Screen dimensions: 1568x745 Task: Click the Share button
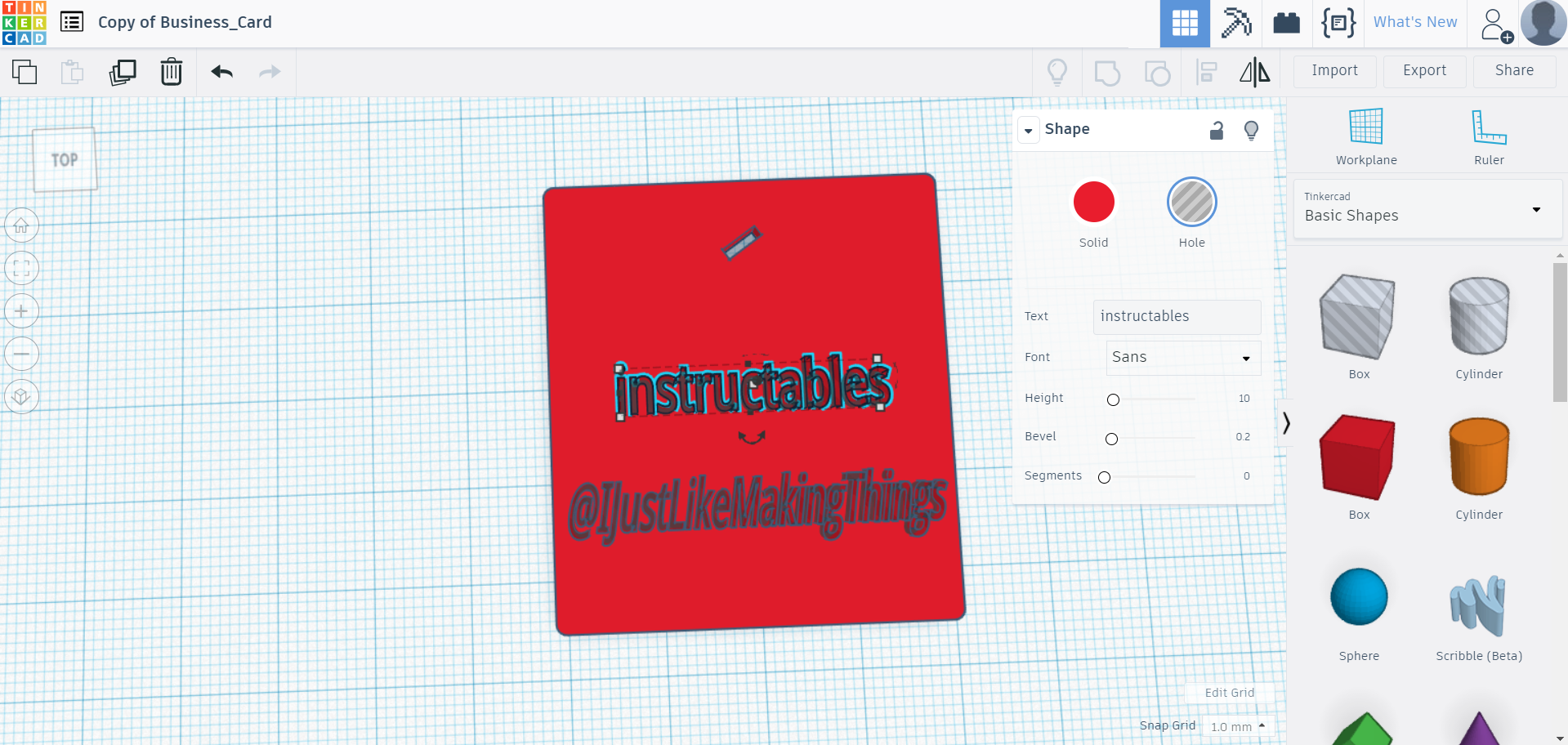(x=1515, y=71)
